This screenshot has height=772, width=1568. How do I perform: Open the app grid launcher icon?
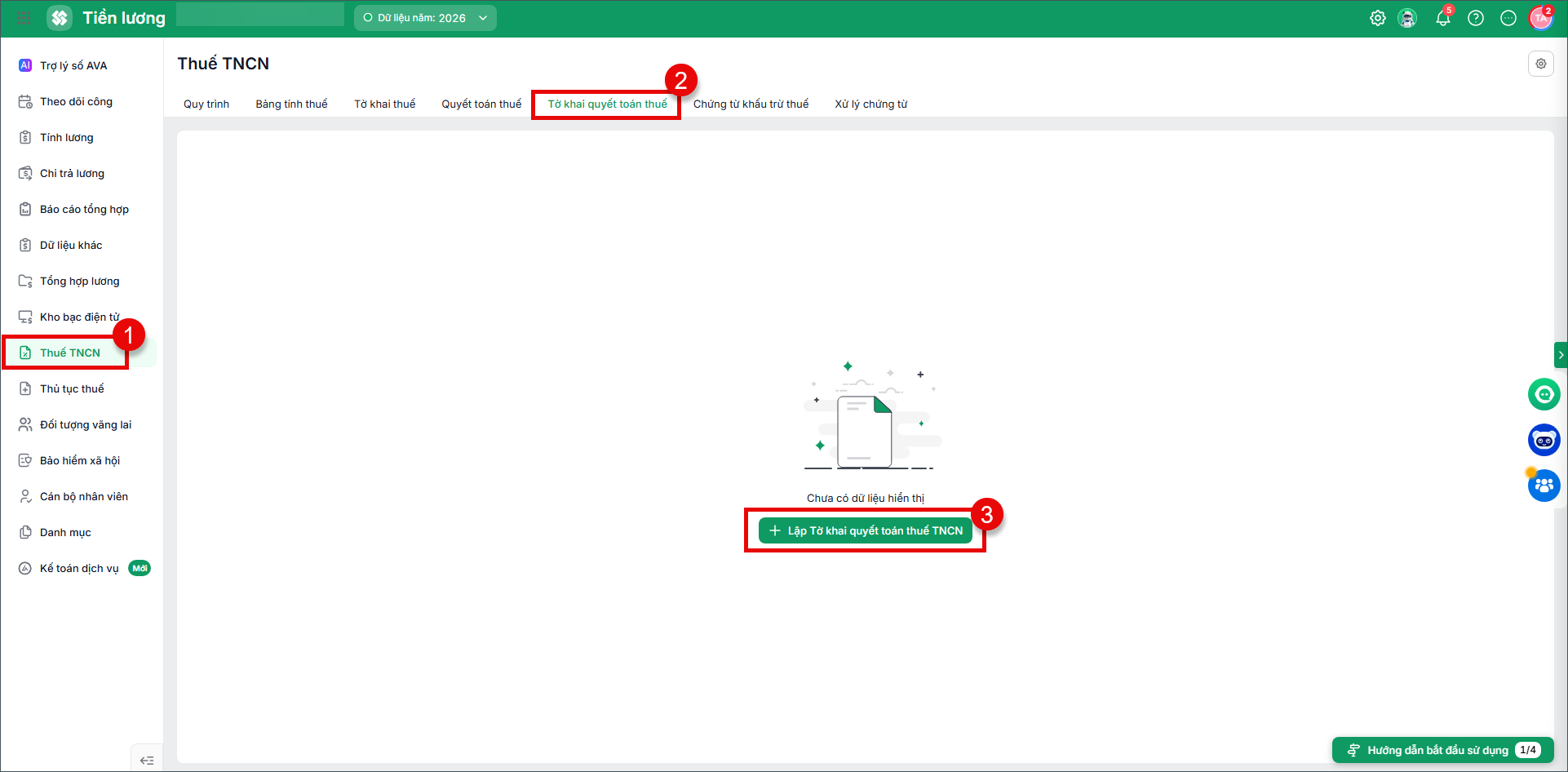pos(24,18)
